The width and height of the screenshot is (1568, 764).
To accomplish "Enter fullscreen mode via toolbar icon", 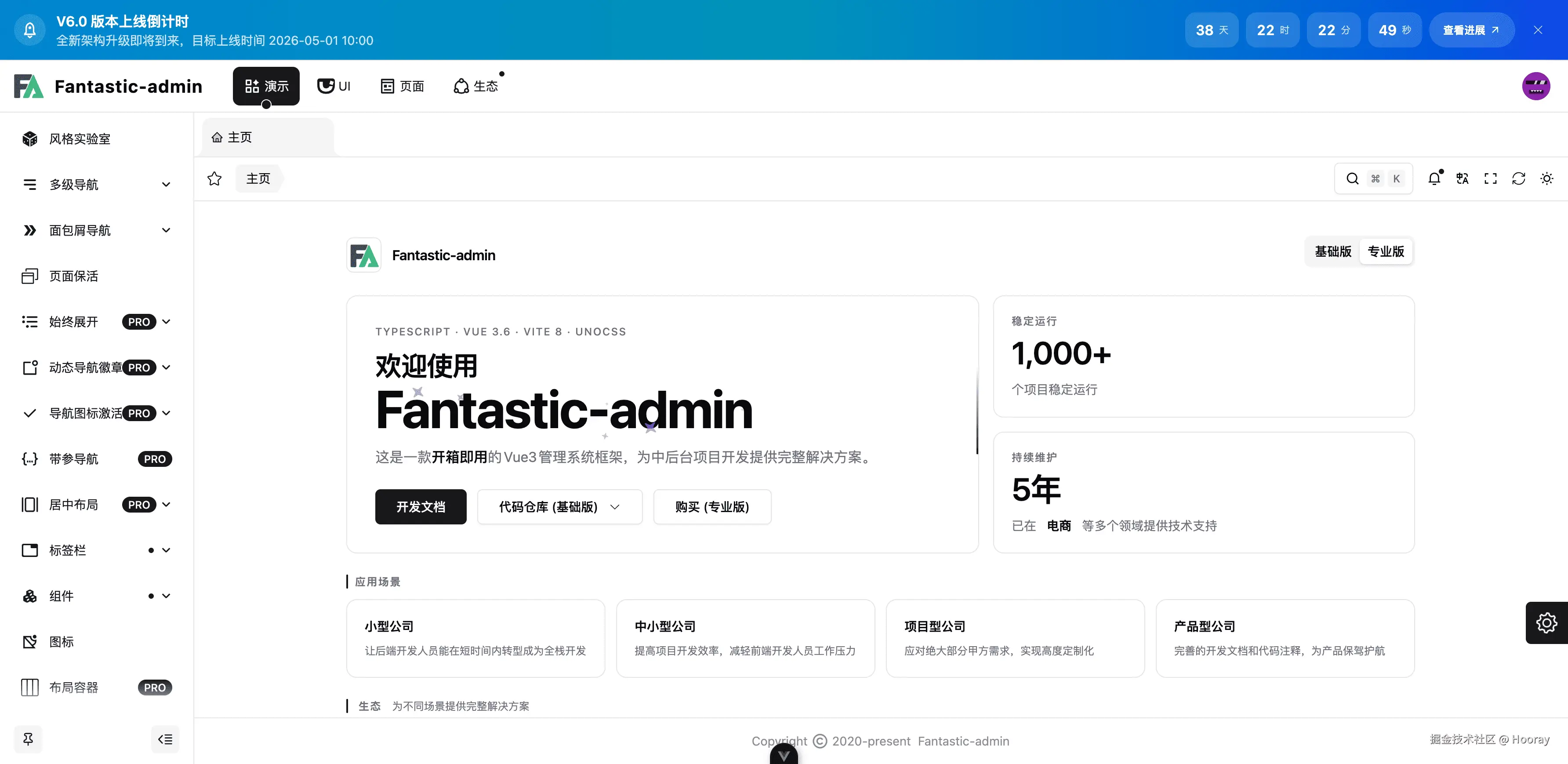I will point(1490,178).
